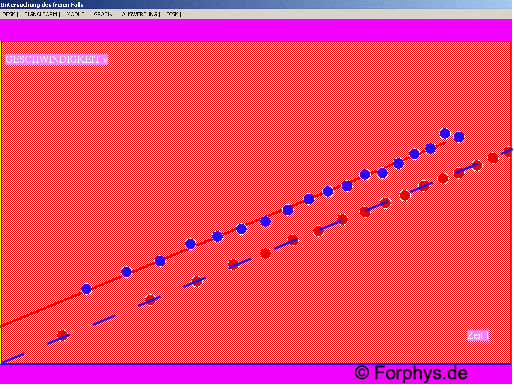Open the last menu bar entry
The height and width of the screenshot is (389, 514).
173,14
